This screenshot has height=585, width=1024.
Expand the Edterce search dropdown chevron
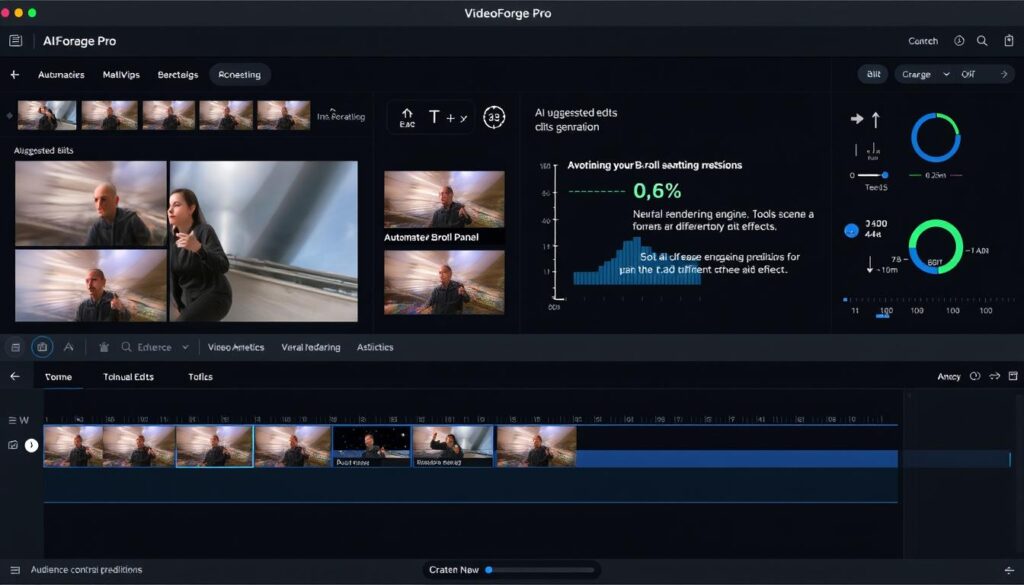pyautogui.click(x=185, y=347)
